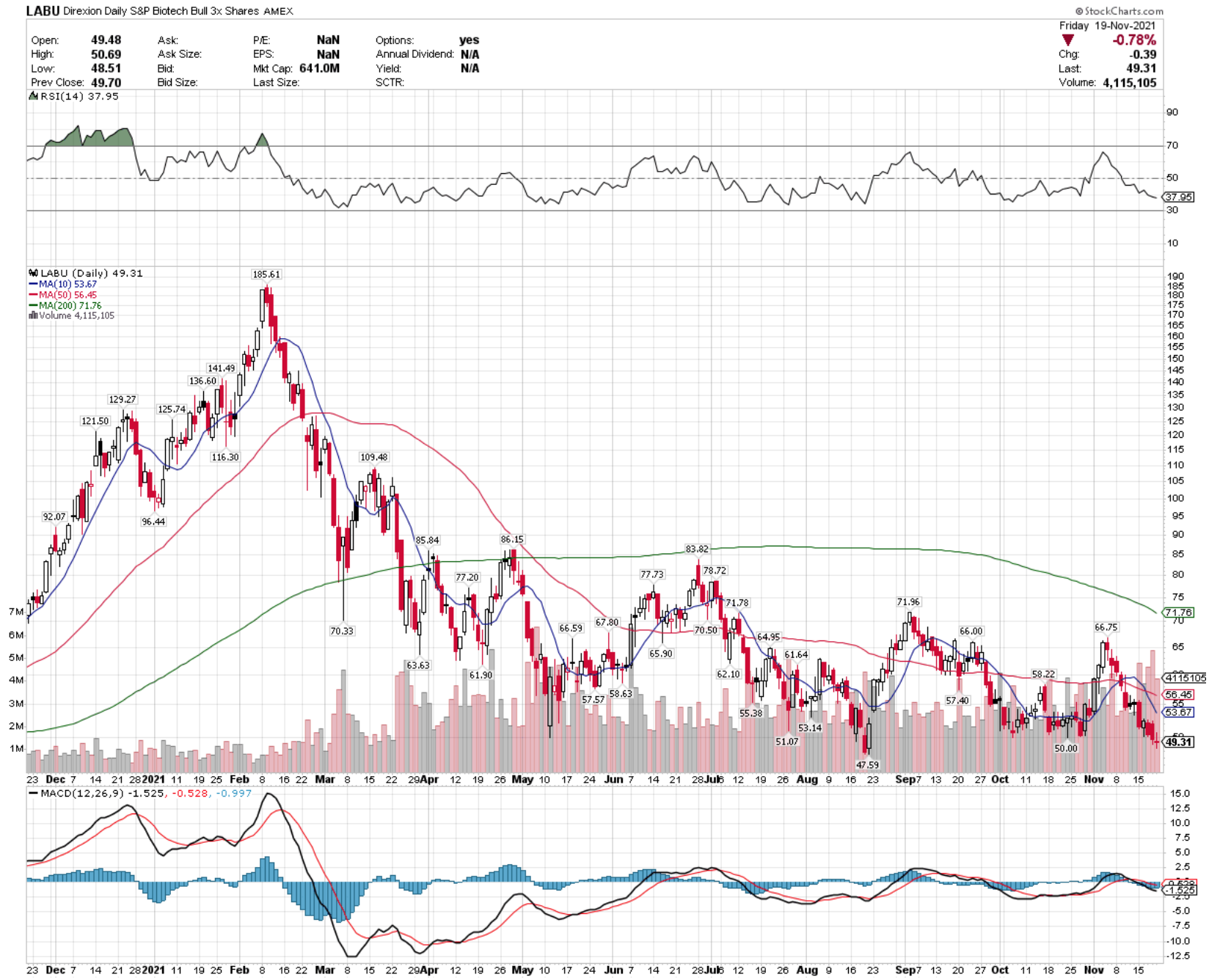Open the StockCharts.com copyright text
Viewport: 1209px width, 980px height.
pyautogui.click(x=1119, y=11)
